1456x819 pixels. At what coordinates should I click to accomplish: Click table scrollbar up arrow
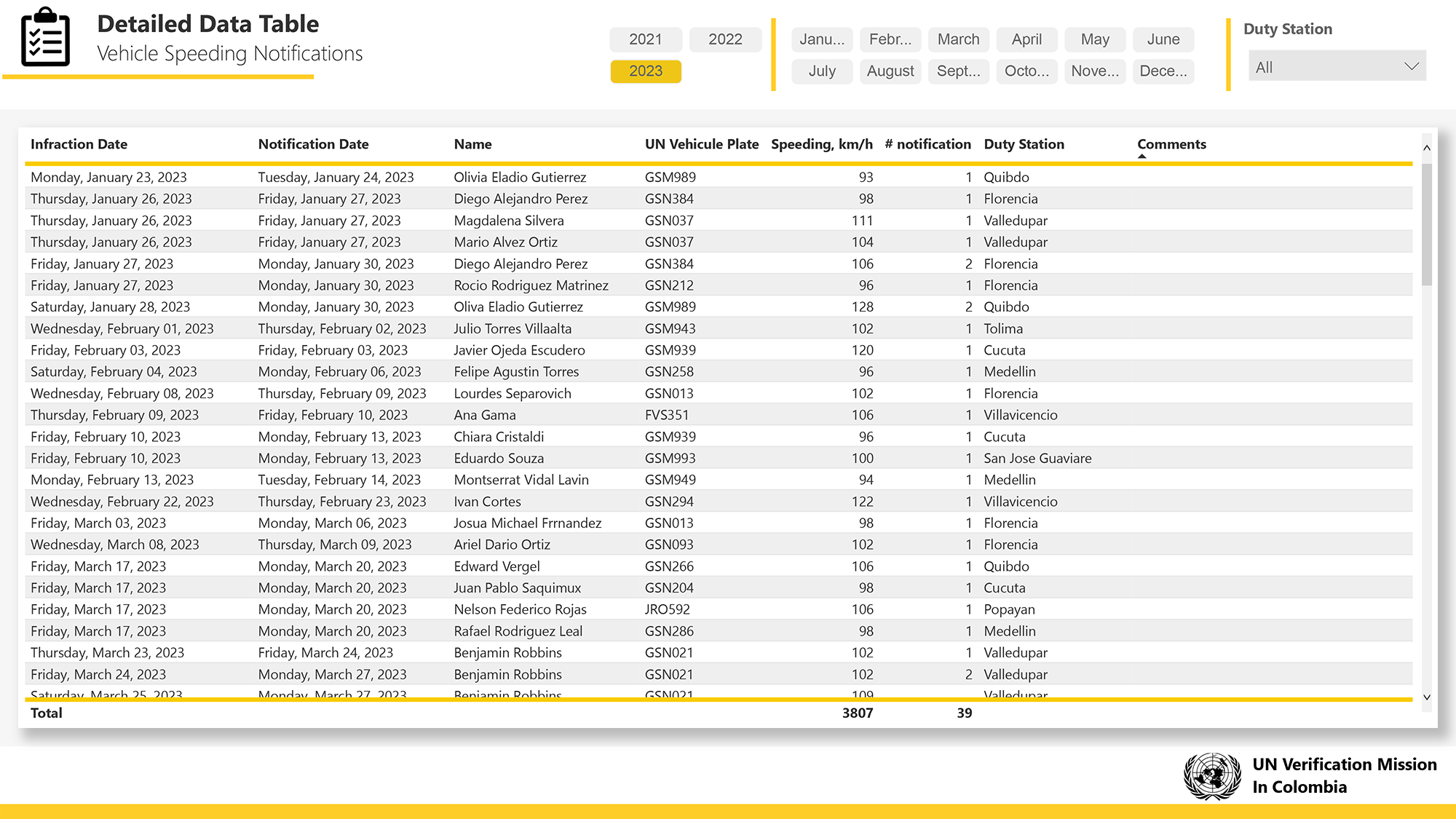(x=1427, y=148)
